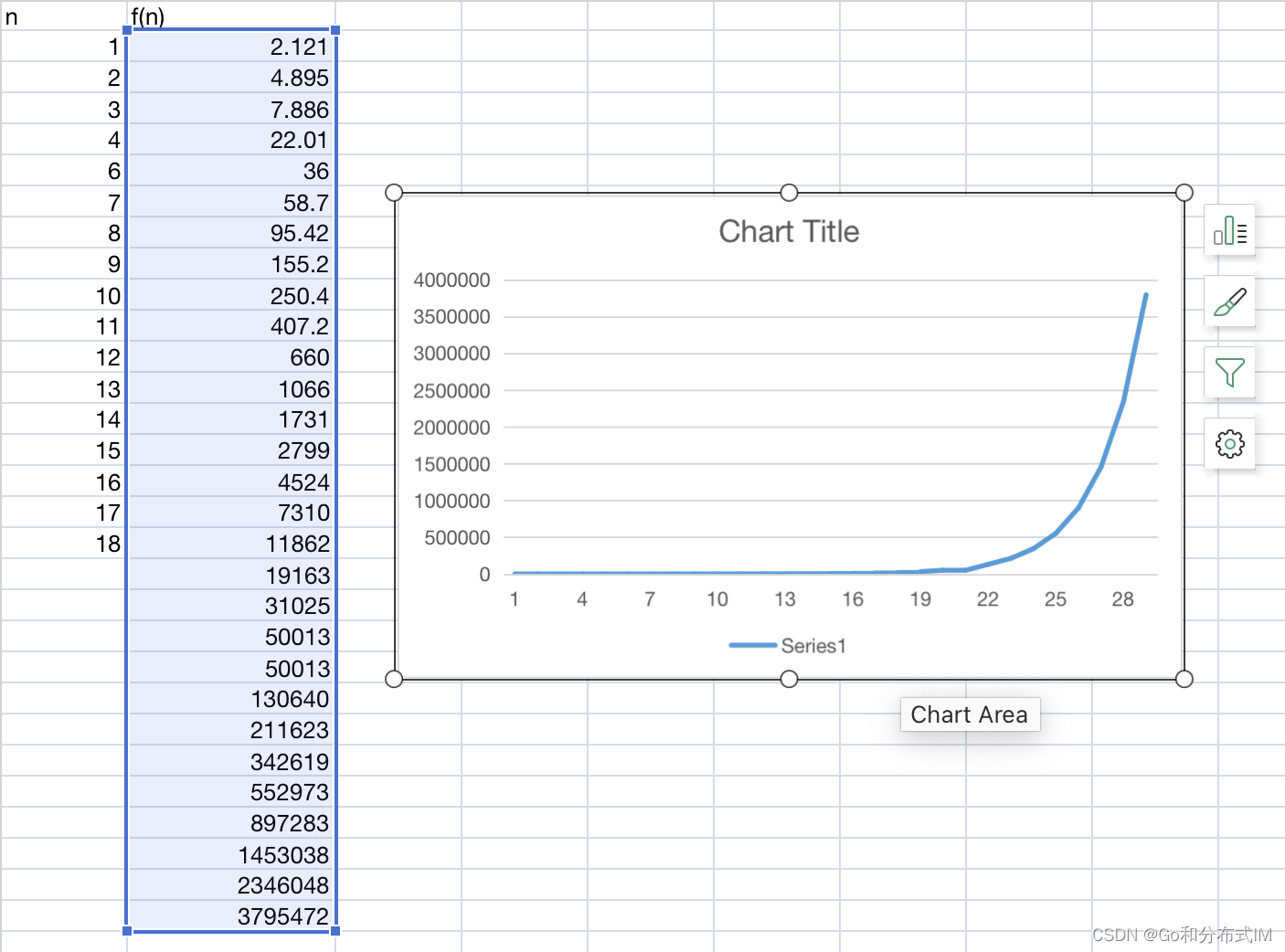The height and width of the screenshot is (952, 1285).
Task: Select cell with value 130640
Action: coord(231,699)
